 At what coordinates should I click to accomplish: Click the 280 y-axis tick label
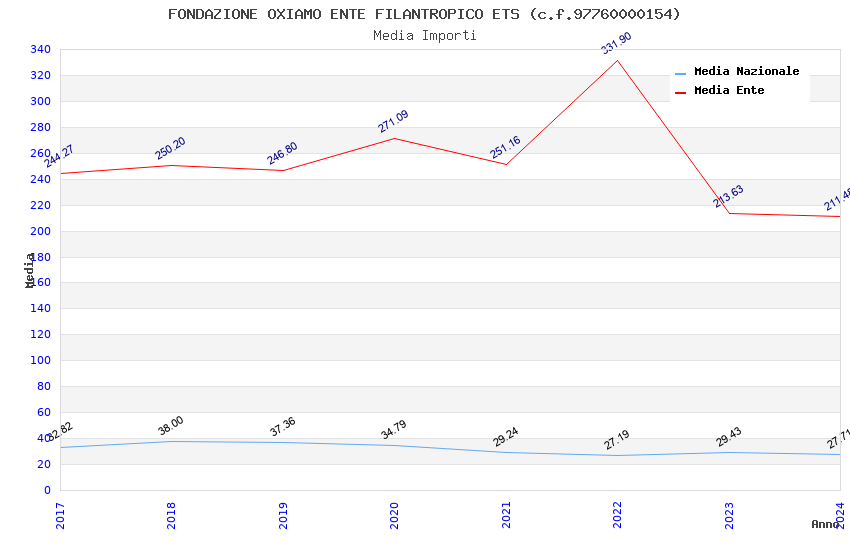click(x=41, y=127)
